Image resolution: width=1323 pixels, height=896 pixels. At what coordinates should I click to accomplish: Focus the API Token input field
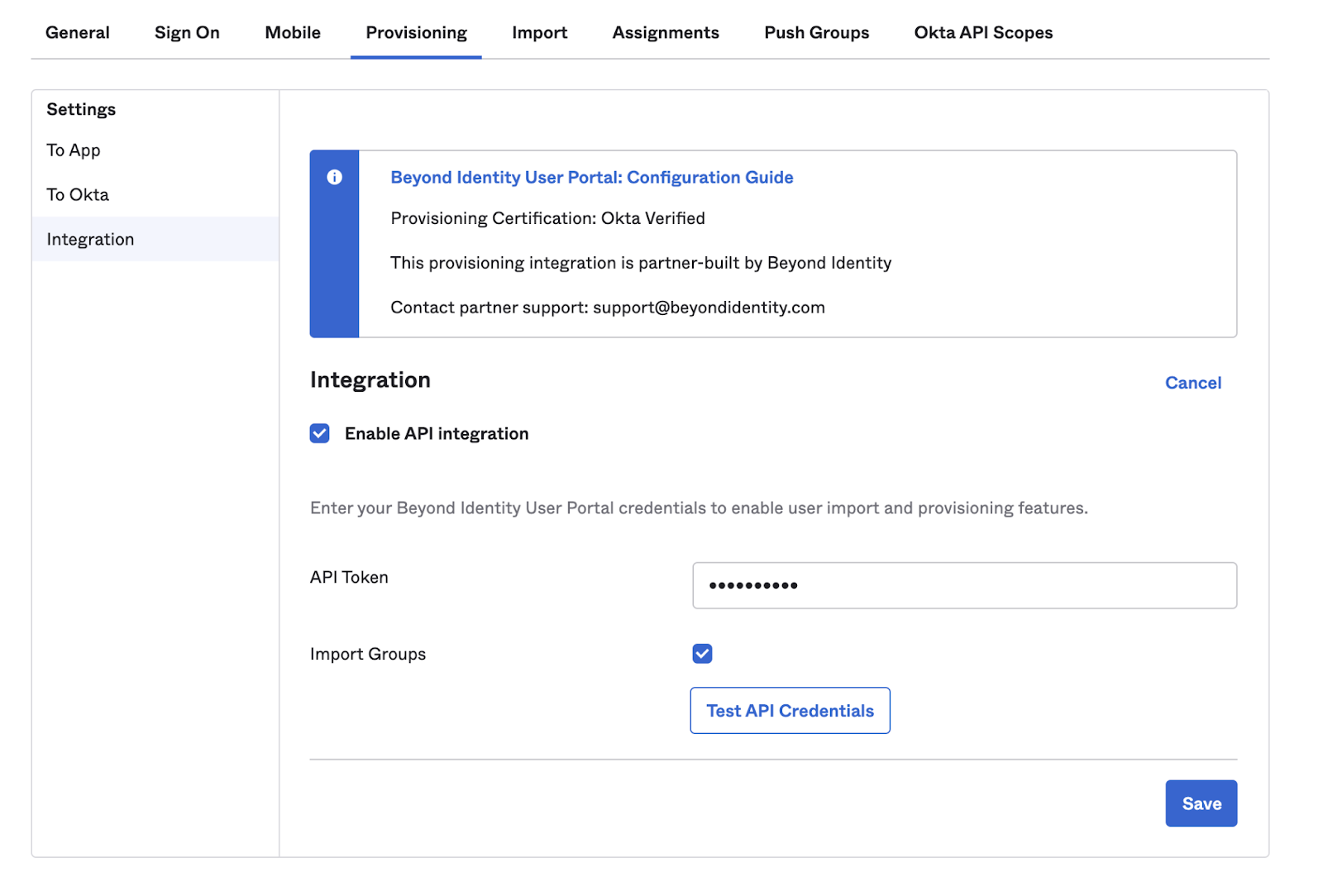[963, 586]
